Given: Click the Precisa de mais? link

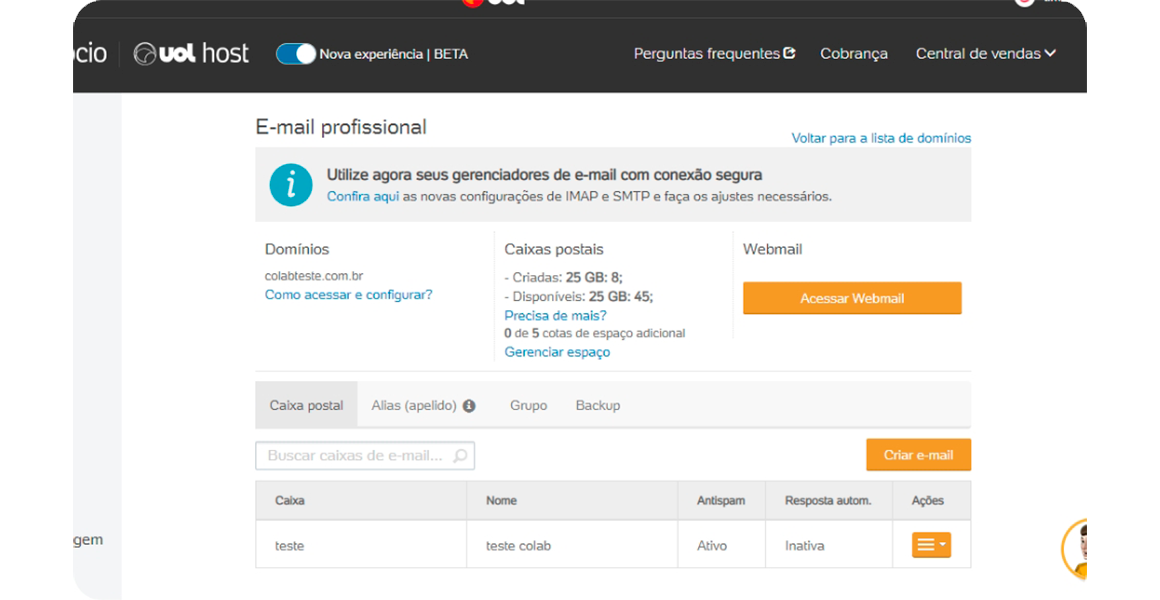Looking at the screenshot, I should click(x=556, y=315).
